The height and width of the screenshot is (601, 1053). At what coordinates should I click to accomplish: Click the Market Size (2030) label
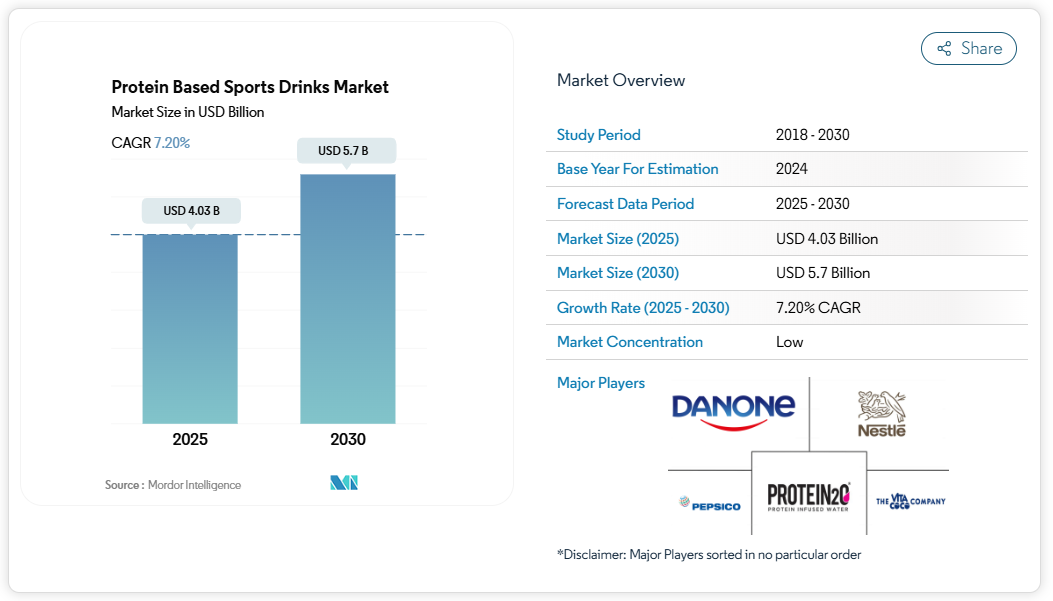617,273
